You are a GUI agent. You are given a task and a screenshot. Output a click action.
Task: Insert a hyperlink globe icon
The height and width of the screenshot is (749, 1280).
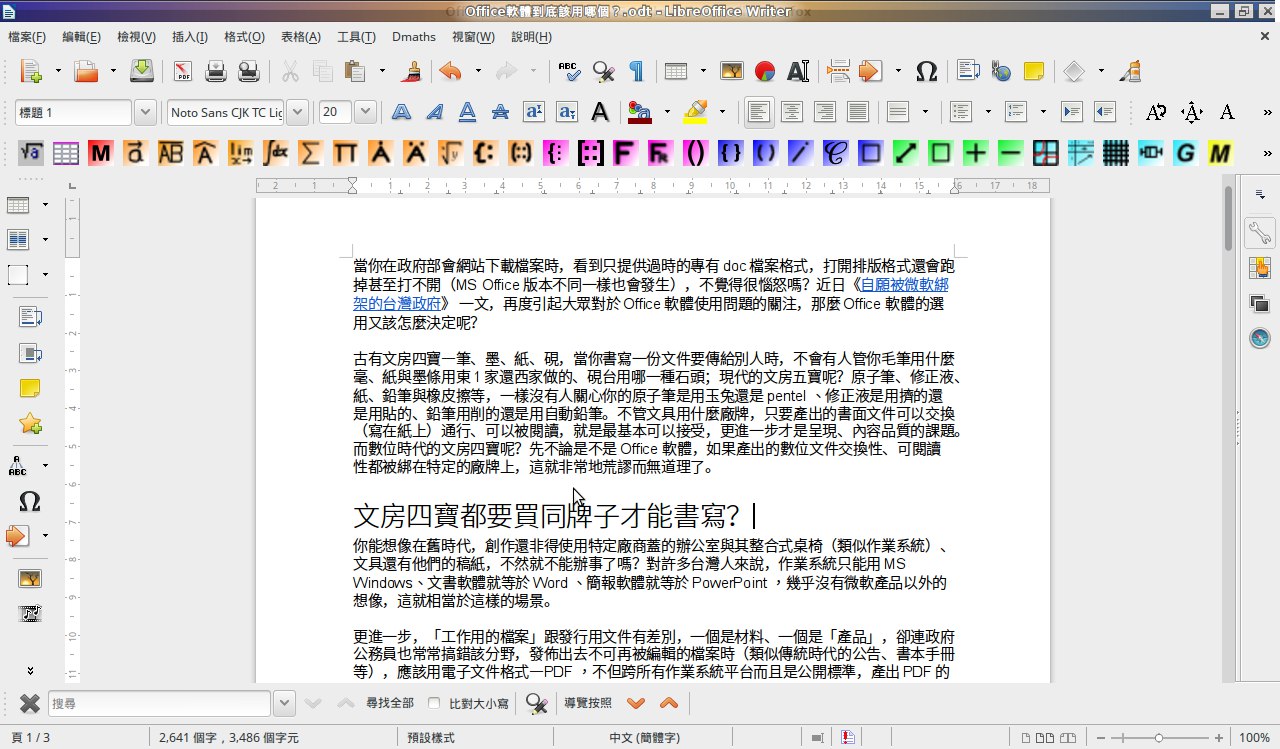(1001, 71)
